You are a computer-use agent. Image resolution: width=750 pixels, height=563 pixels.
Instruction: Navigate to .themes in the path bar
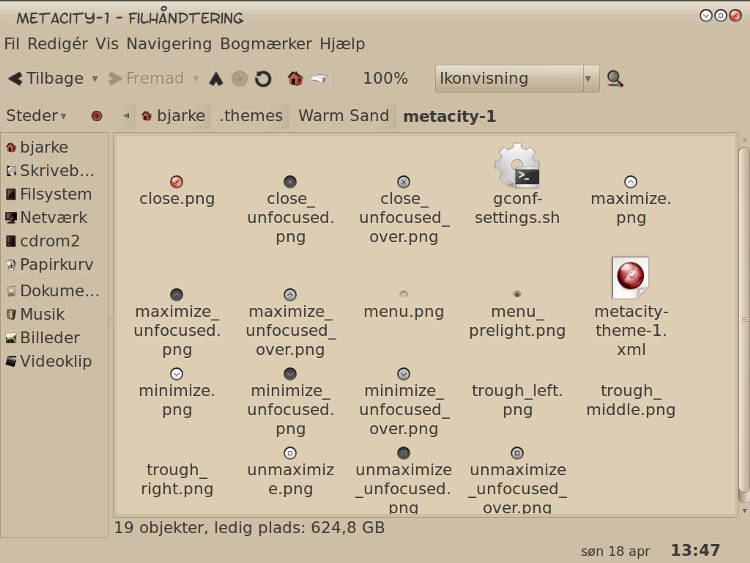click(x=251, y=116)
